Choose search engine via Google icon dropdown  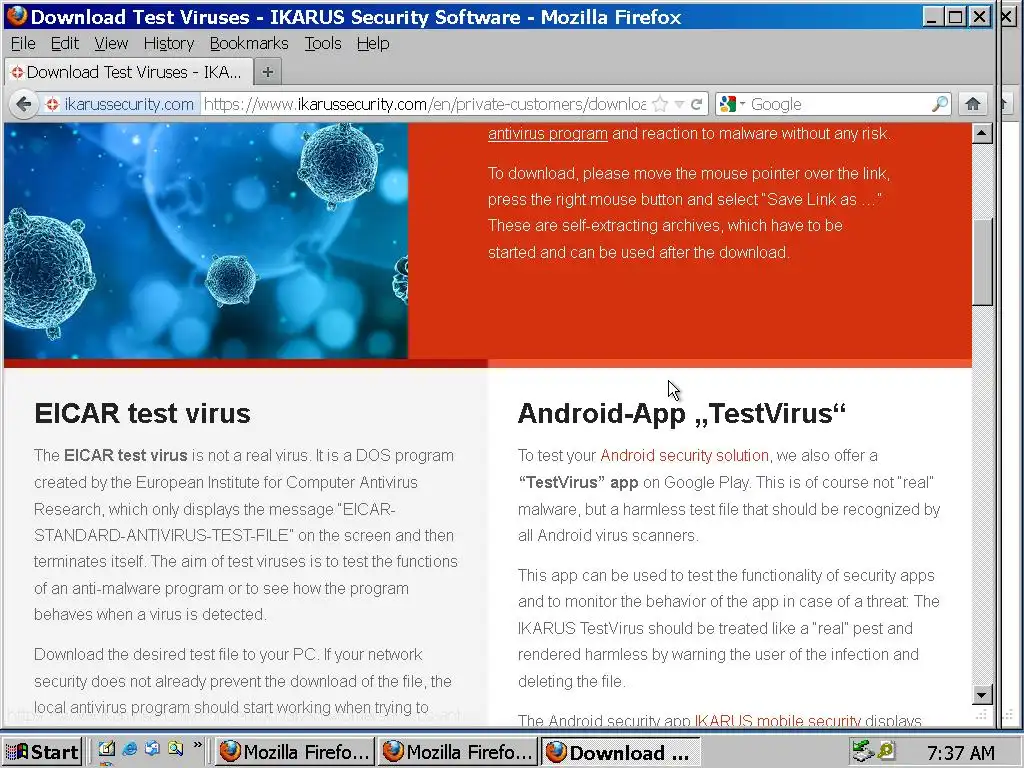click(731, 104)
